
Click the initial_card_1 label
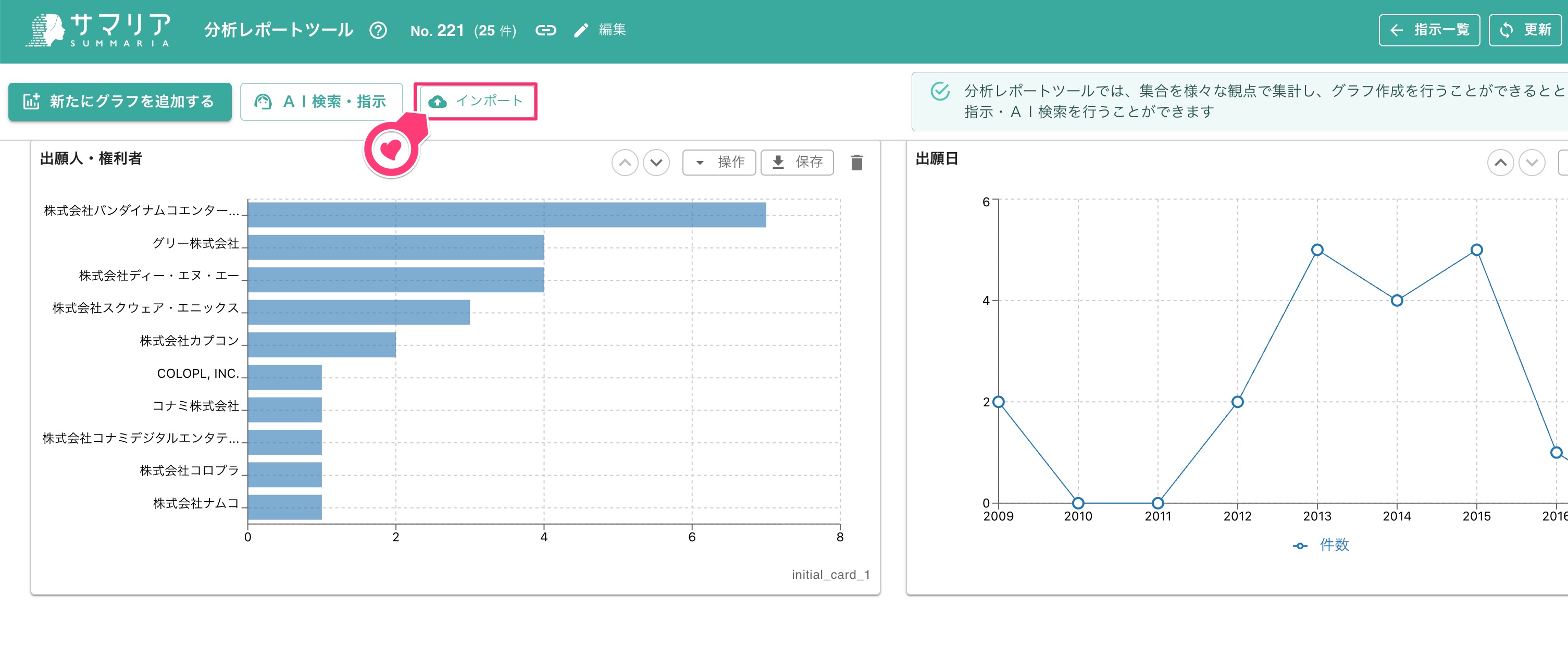[x=830, y=574]
